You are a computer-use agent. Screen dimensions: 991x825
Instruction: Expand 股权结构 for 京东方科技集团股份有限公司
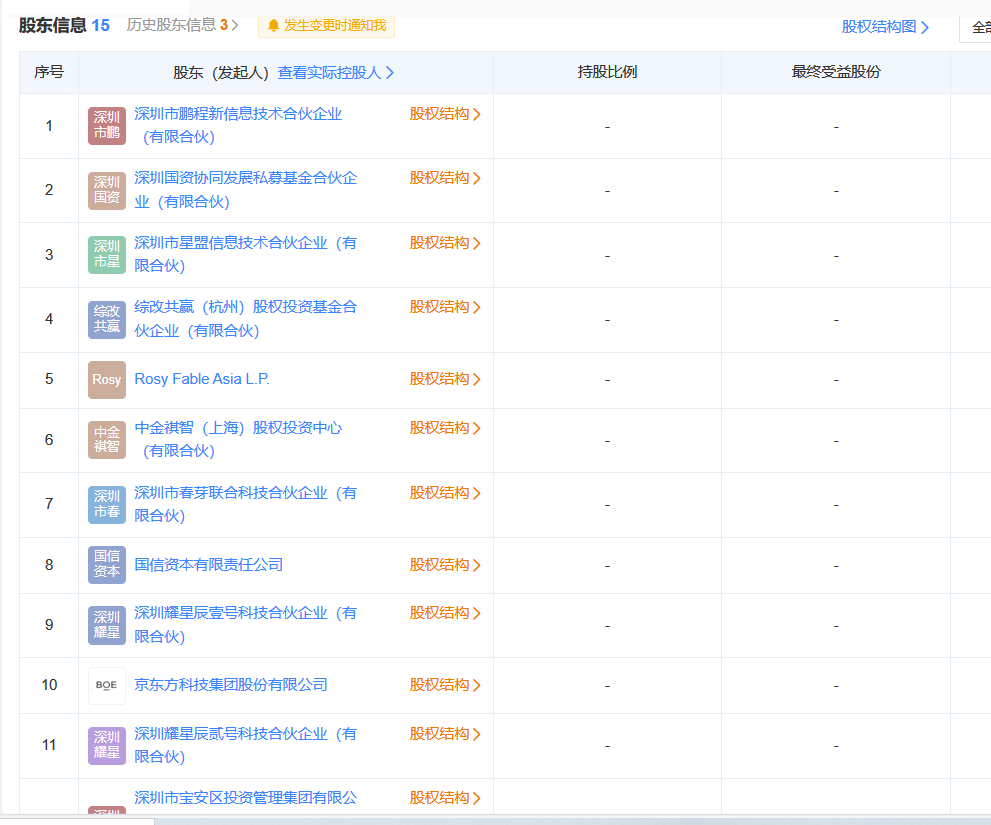click(445, 685)
